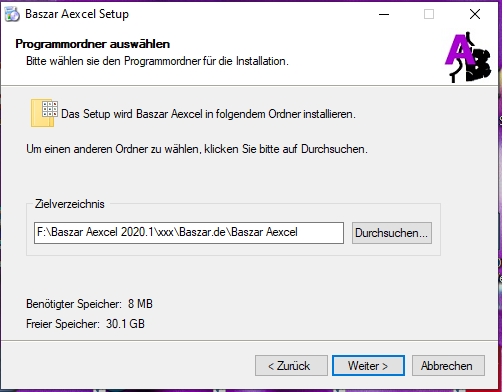502x392 pixels.
Task: Close the setup dialog with the X
Action: 475,14
